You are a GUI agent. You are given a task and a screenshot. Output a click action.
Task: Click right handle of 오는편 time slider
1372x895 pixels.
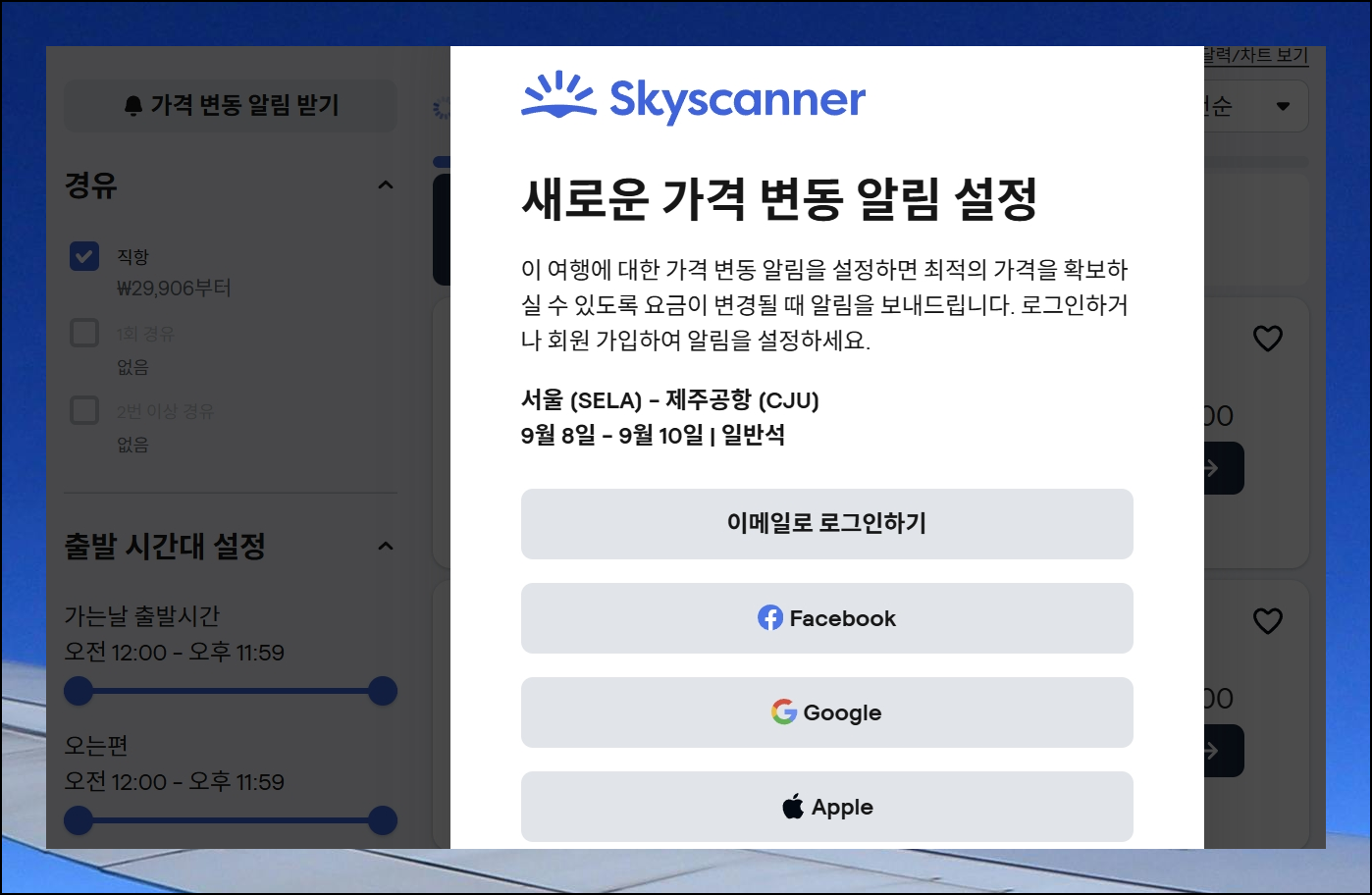coord(383,819)
